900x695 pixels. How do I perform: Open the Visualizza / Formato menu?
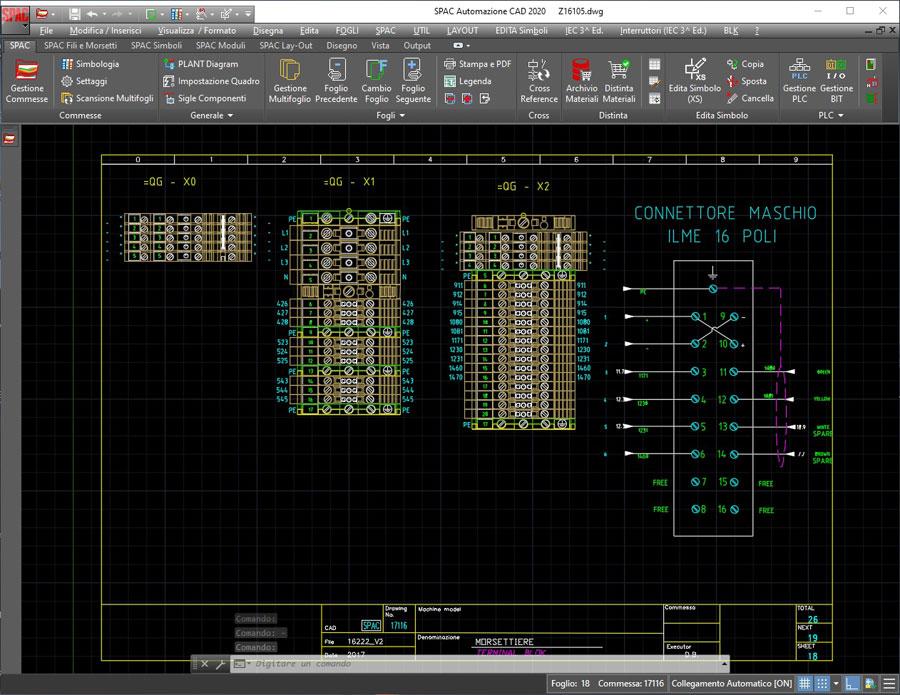click(197, 31)
